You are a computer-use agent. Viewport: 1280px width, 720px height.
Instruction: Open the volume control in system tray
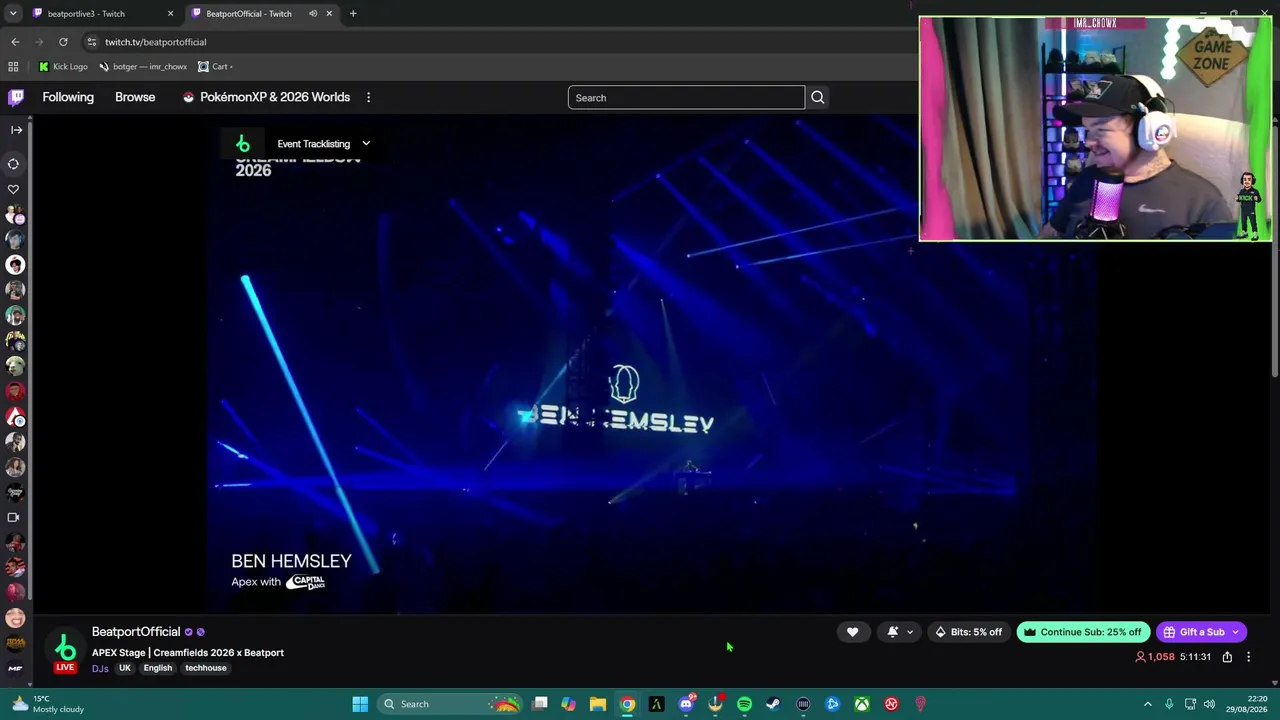tap(1209, 704)
